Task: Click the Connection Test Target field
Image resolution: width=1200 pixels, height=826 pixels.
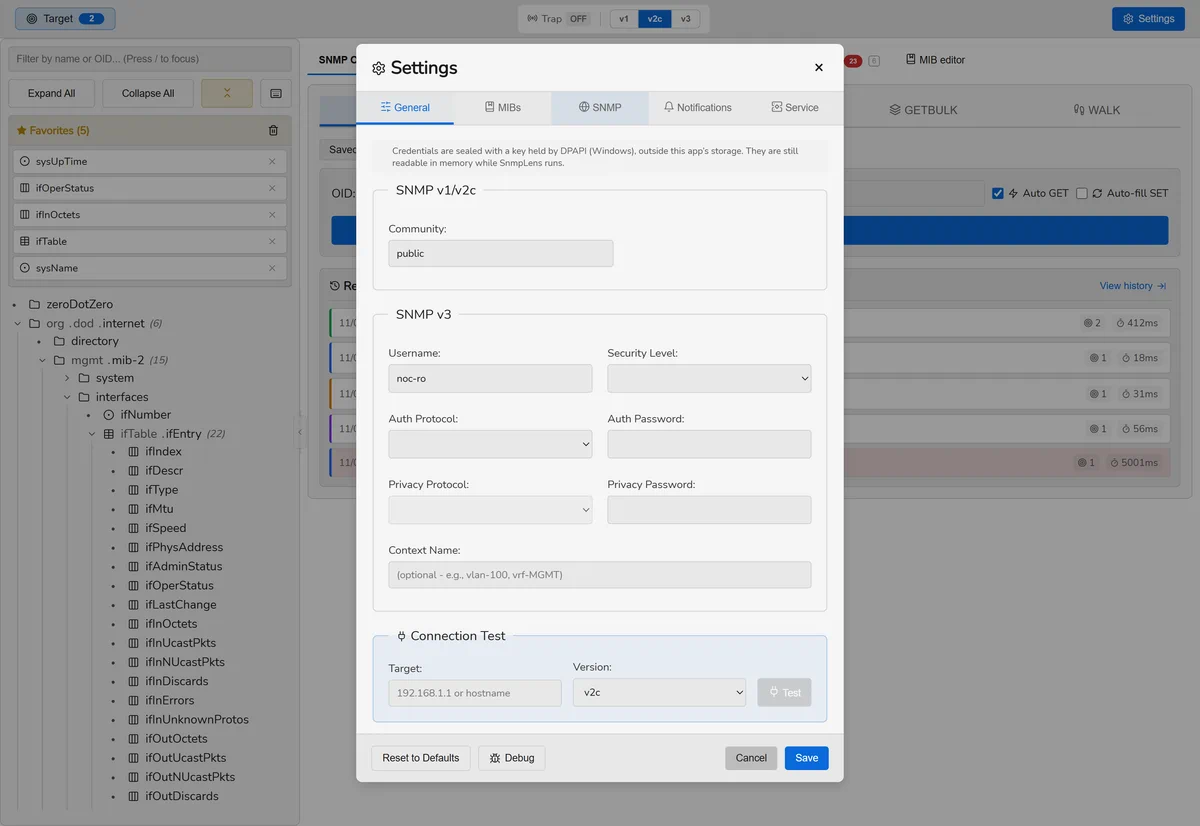Action: click(475, 693)
